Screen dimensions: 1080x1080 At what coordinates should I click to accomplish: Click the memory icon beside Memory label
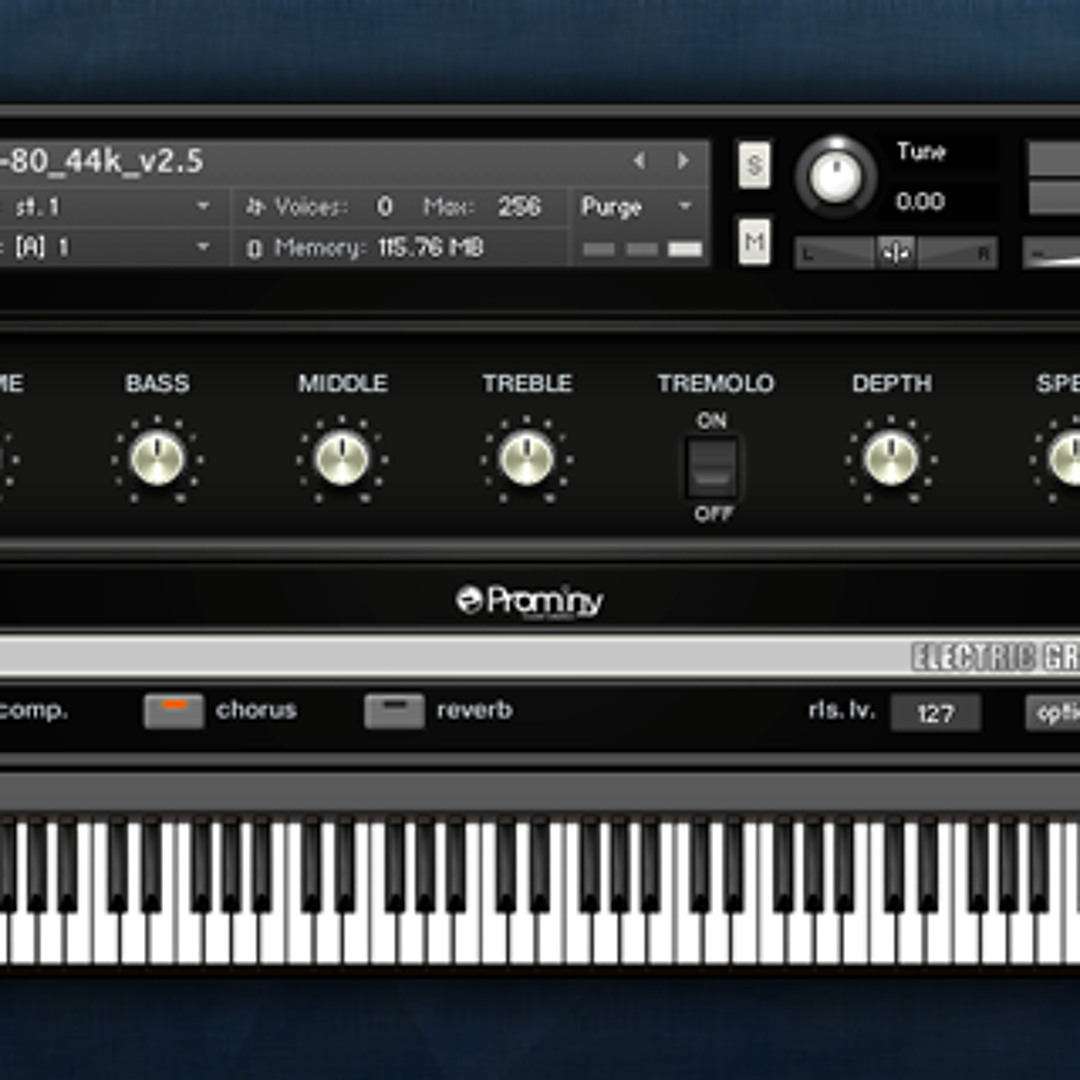tap(254, 249)
